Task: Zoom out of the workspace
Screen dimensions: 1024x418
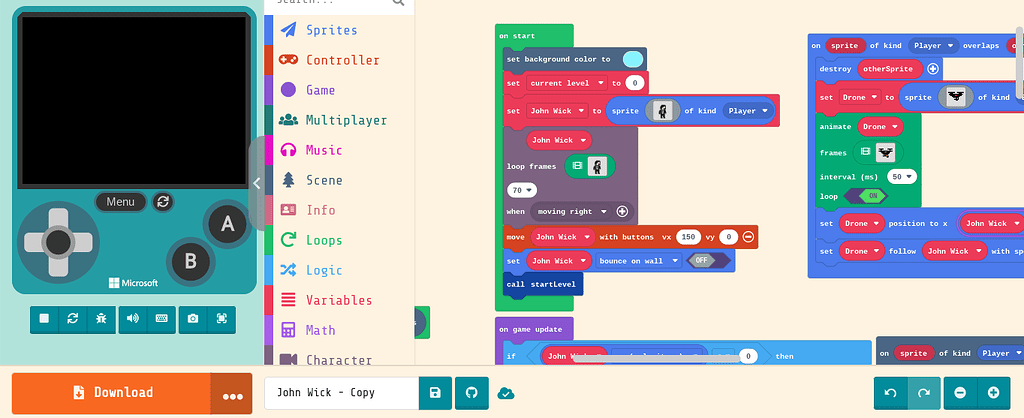Action: click(960, 393)
